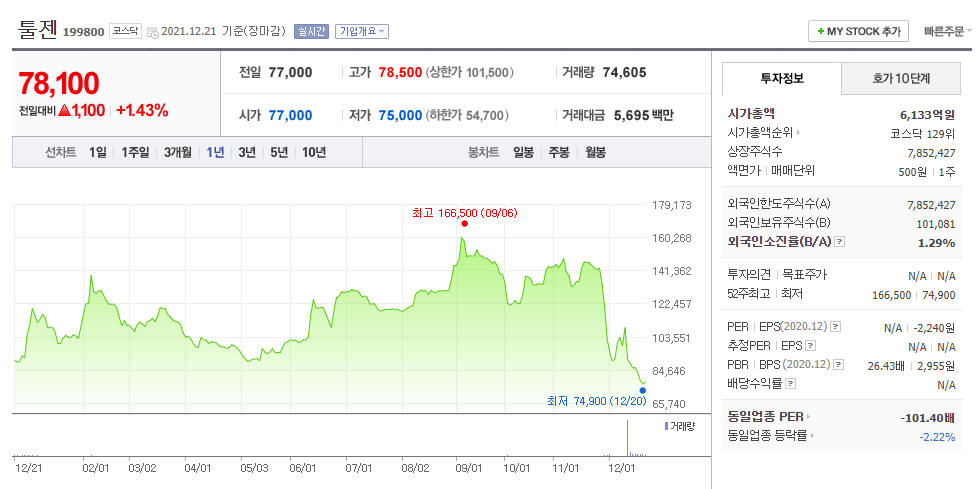Click the stock code 199800

(84, 32)
